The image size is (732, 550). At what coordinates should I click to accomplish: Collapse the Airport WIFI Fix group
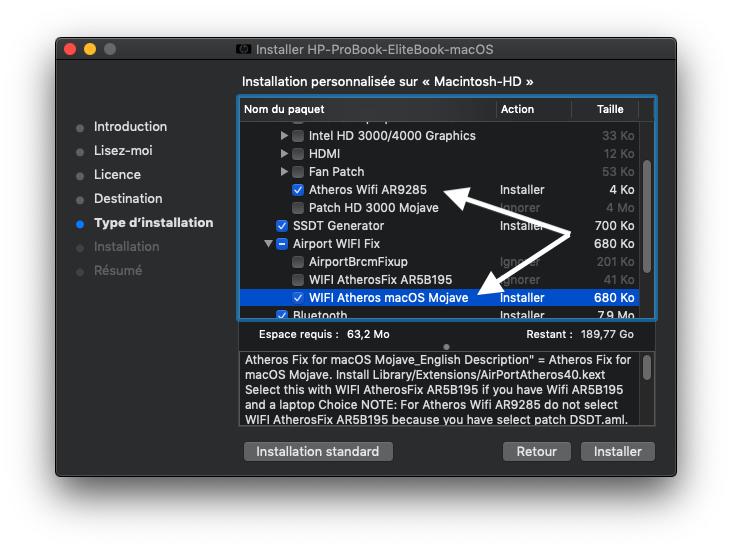pyautogui.click(x=268, y=244)
